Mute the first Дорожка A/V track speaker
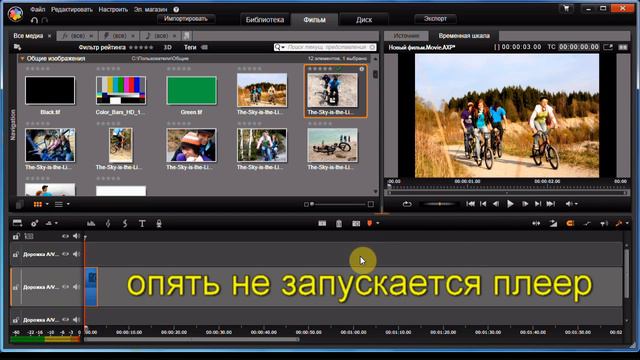This screenshot has height=360, width=640. pyautogui.click(x=76, y=254)
